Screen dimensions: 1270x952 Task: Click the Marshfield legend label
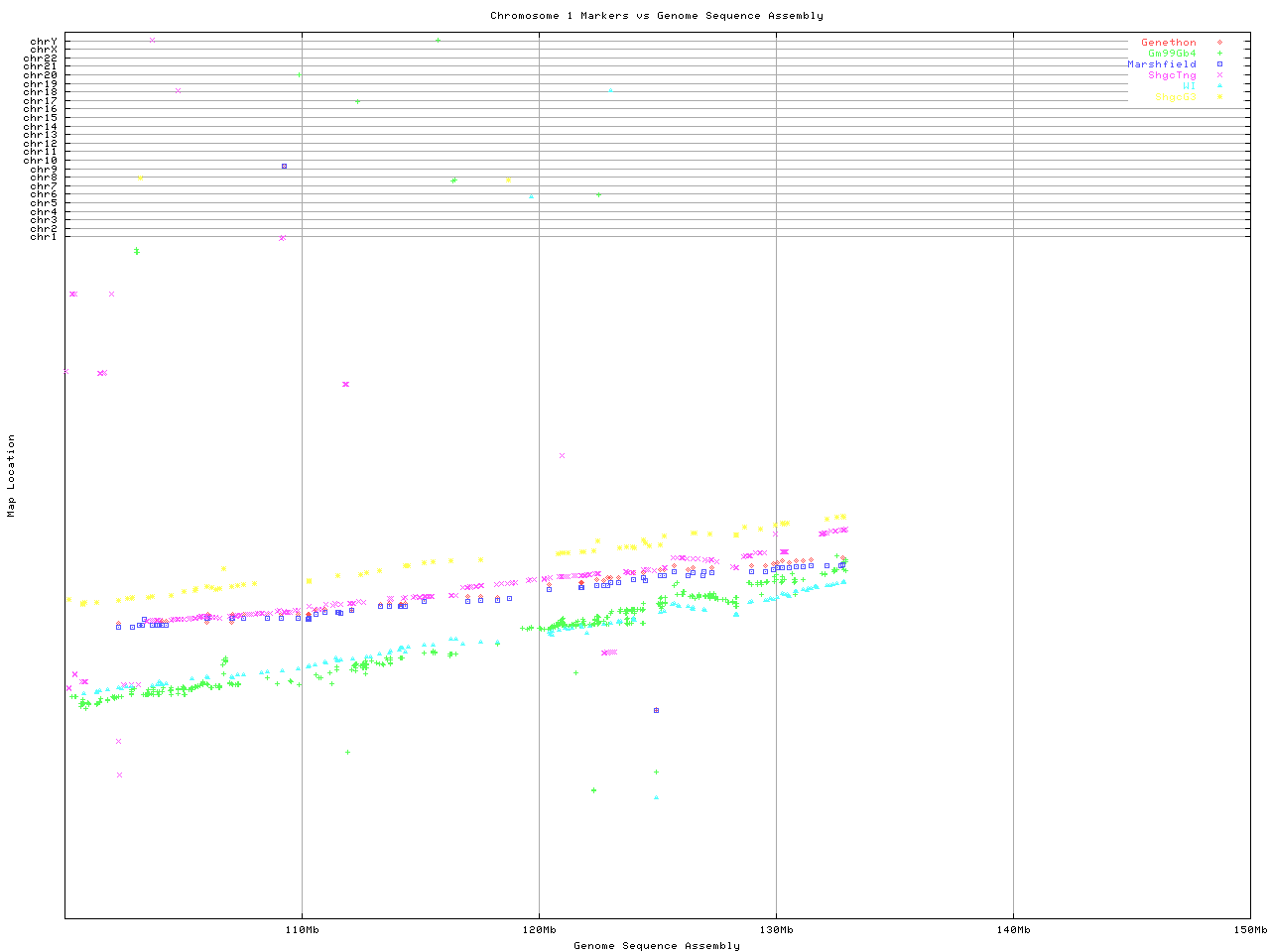(x=1161, y=64)
